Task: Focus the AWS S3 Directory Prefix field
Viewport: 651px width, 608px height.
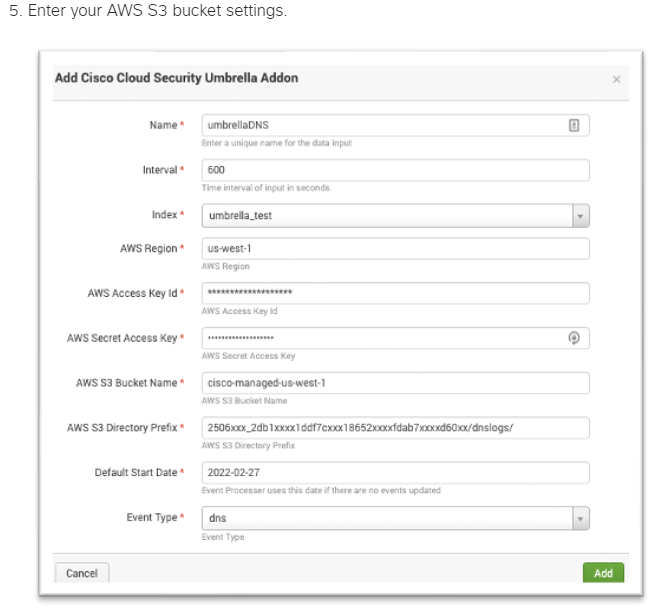Action: point(395,427)
